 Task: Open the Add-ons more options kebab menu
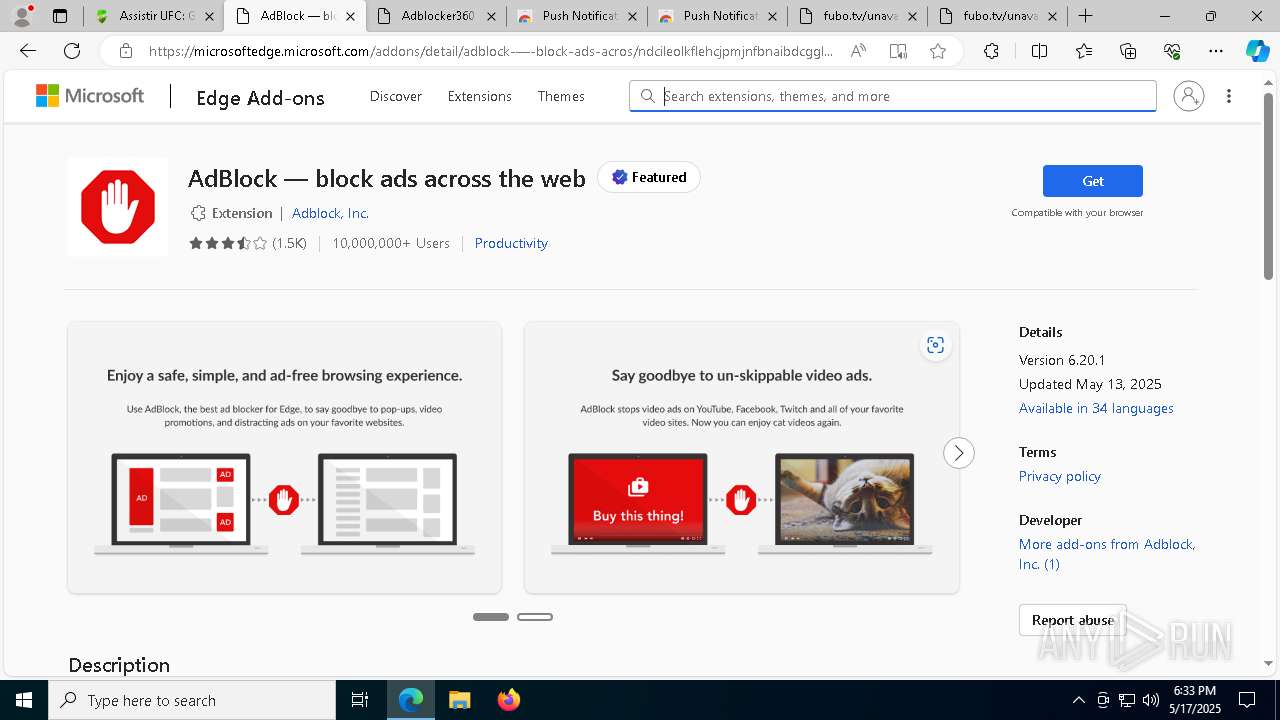click(1229, 96)
